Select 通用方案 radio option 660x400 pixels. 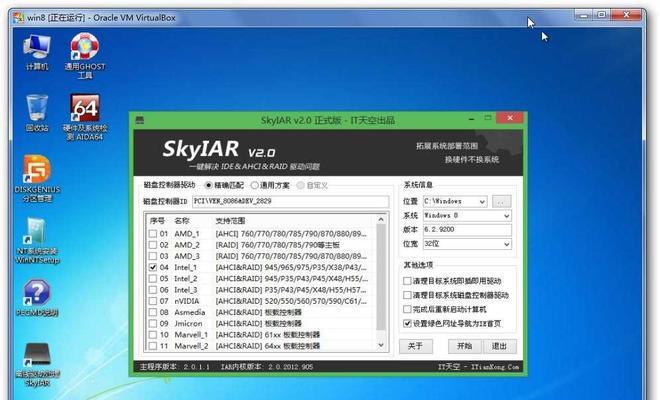pyautogui.click(x=270, y=185)
